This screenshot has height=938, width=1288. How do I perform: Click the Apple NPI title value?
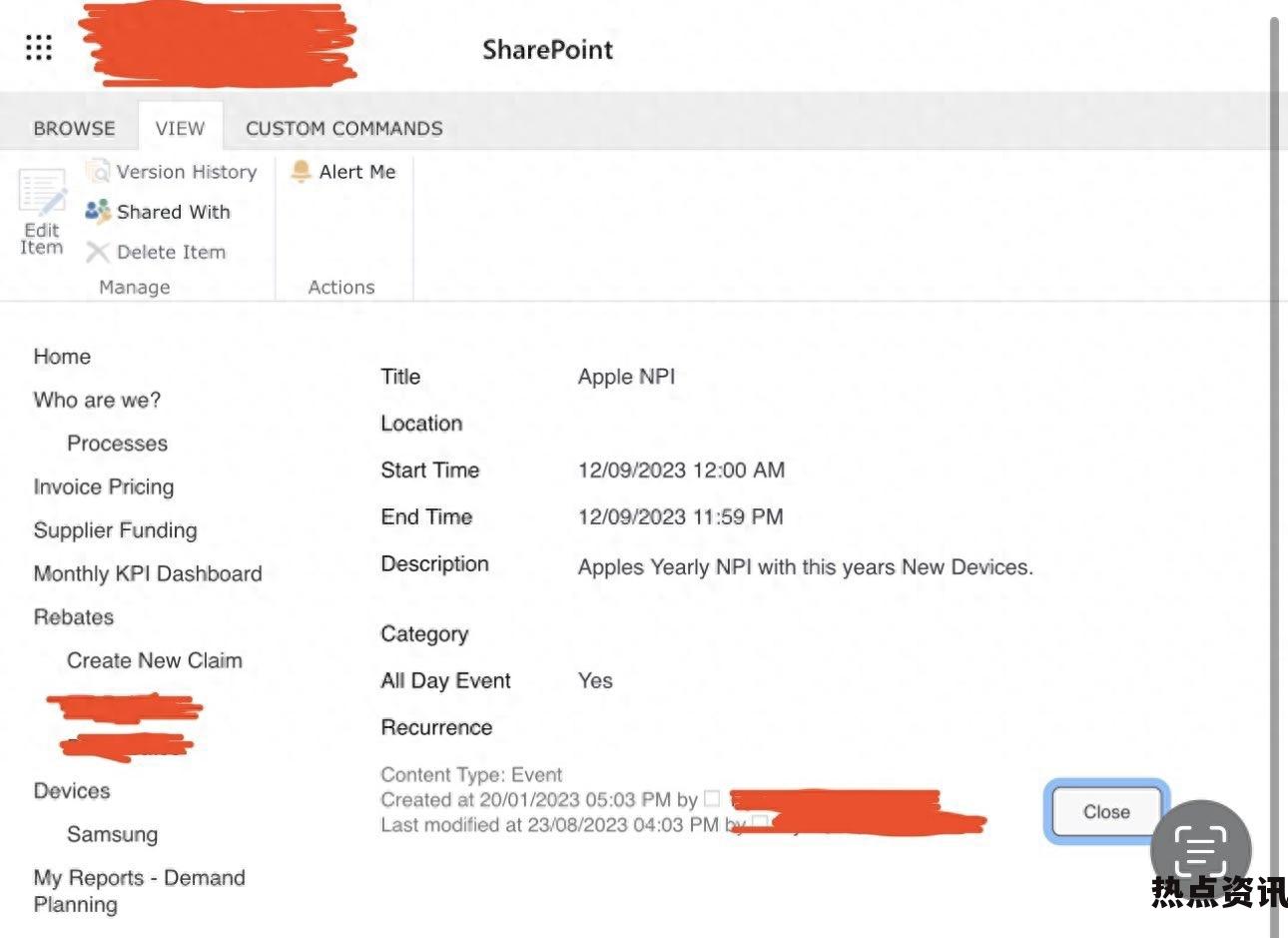[626, 377]
